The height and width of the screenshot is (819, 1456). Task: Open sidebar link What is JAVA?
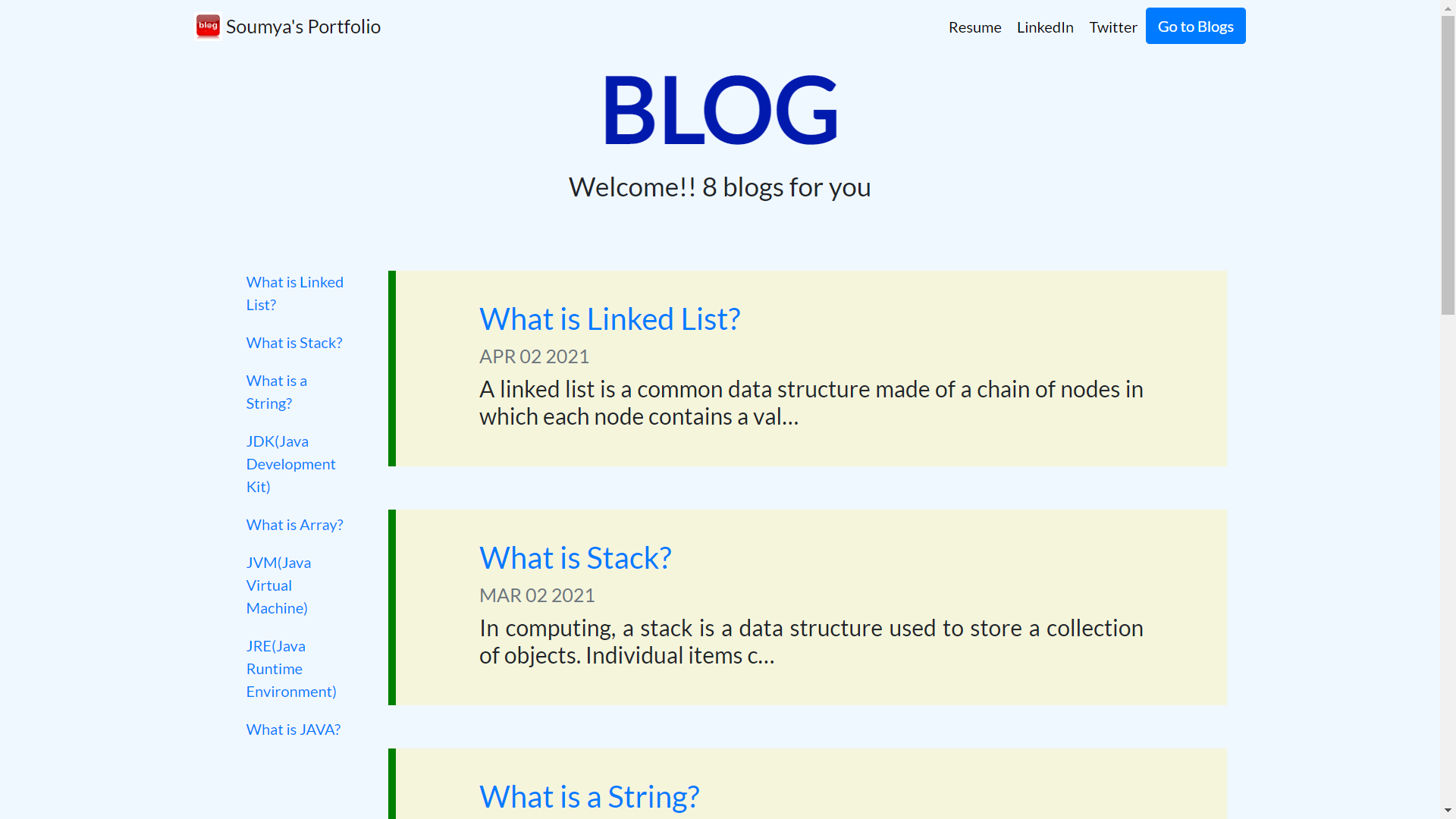point(293,730)
